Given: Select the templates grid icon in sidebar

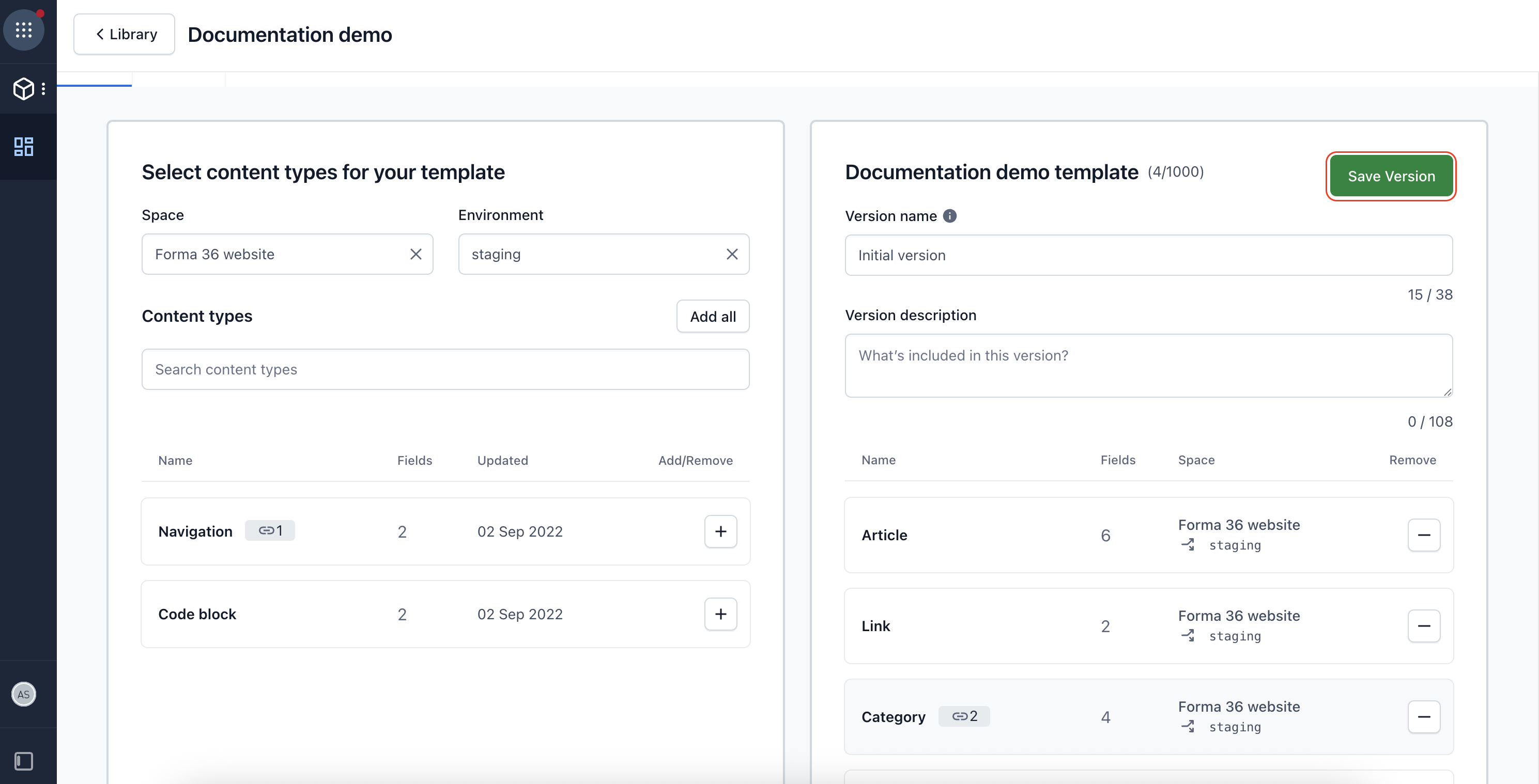Looking at the screenshot, I should pyautogui.click(x=24, y=146).
